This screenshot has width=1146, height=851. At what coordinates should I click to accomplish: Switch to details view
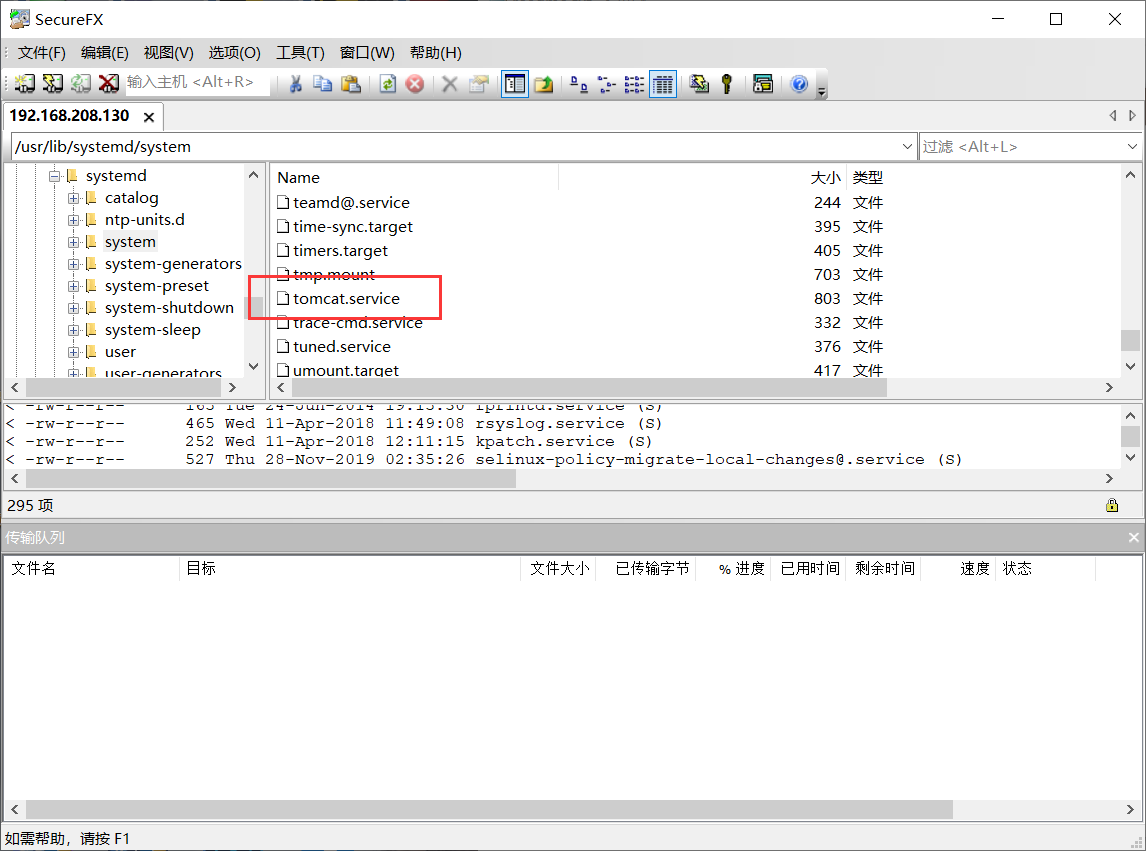663,84
